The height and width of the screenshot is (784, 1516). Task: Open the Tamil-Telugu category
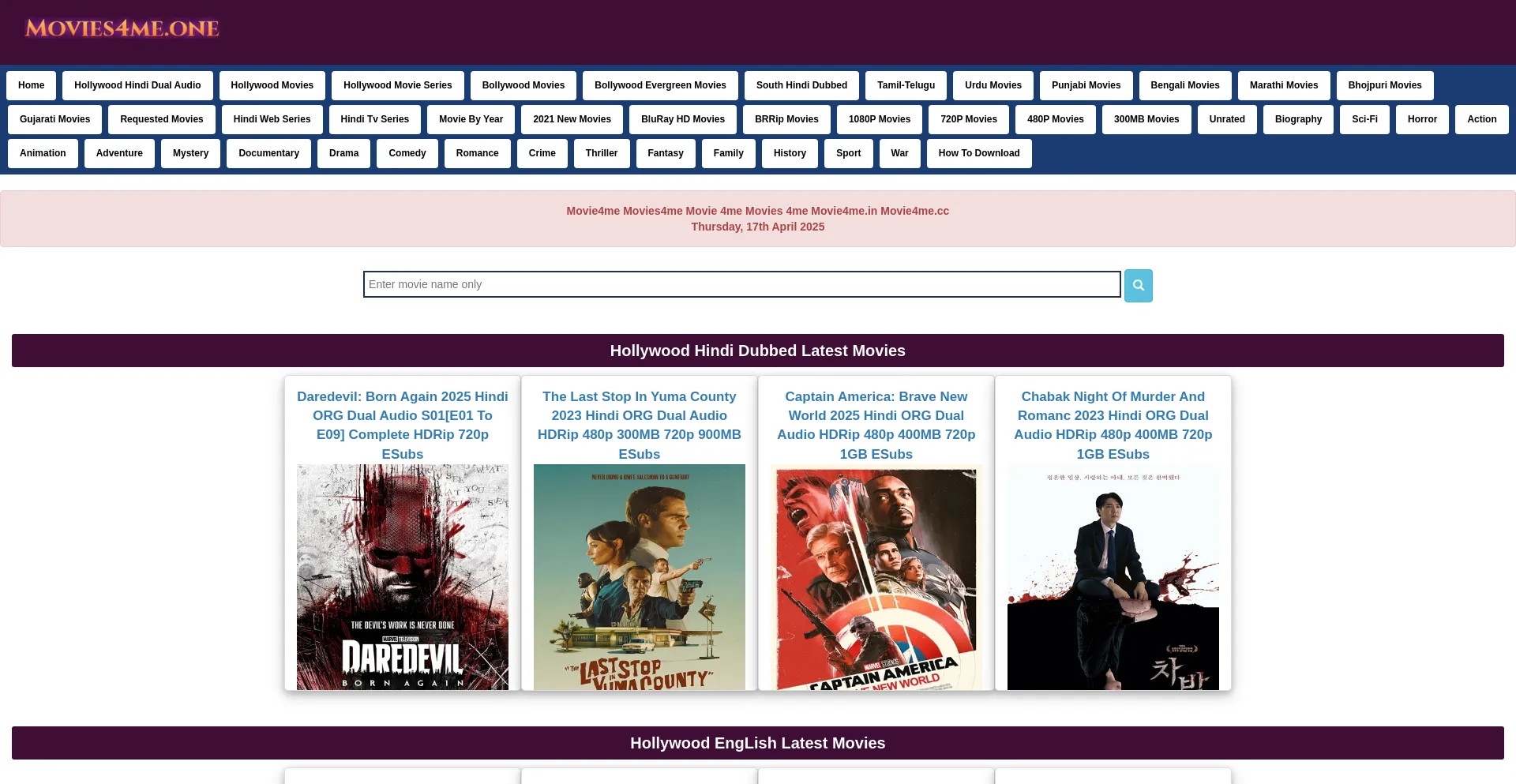click(x=906, y=85)
